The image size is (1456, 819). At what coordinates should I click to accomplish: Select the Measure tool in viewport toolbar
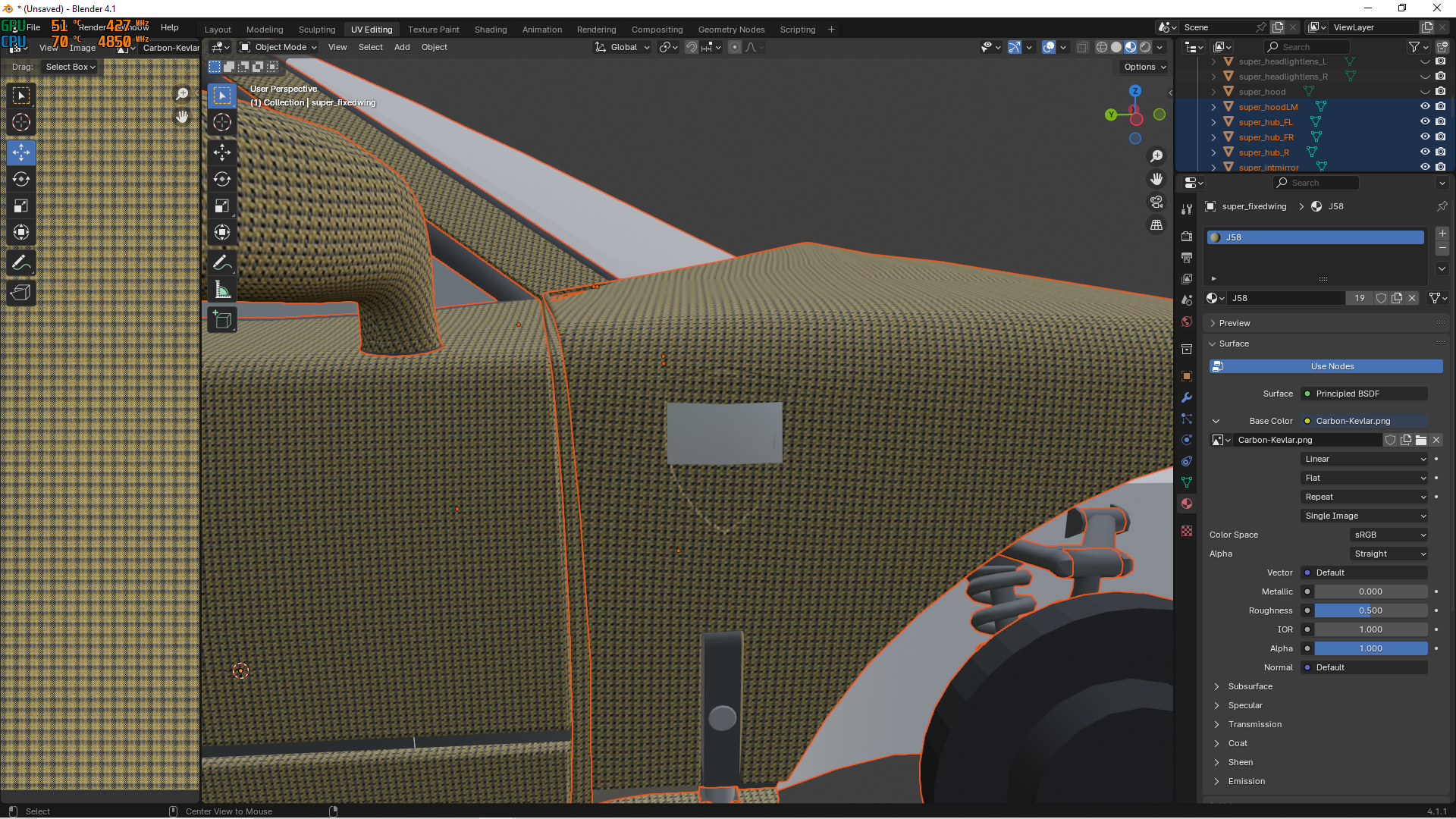tap(222, 290)
